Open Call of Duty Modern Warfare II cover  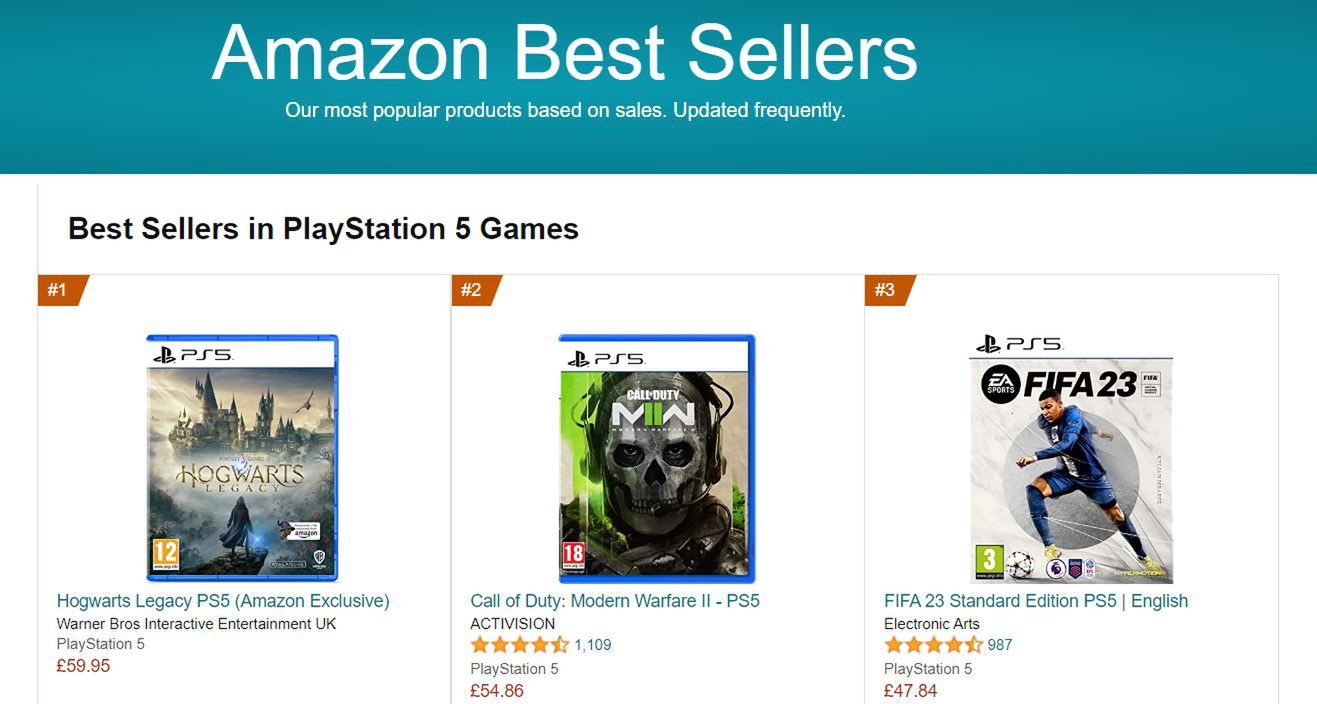coord(657,458)
